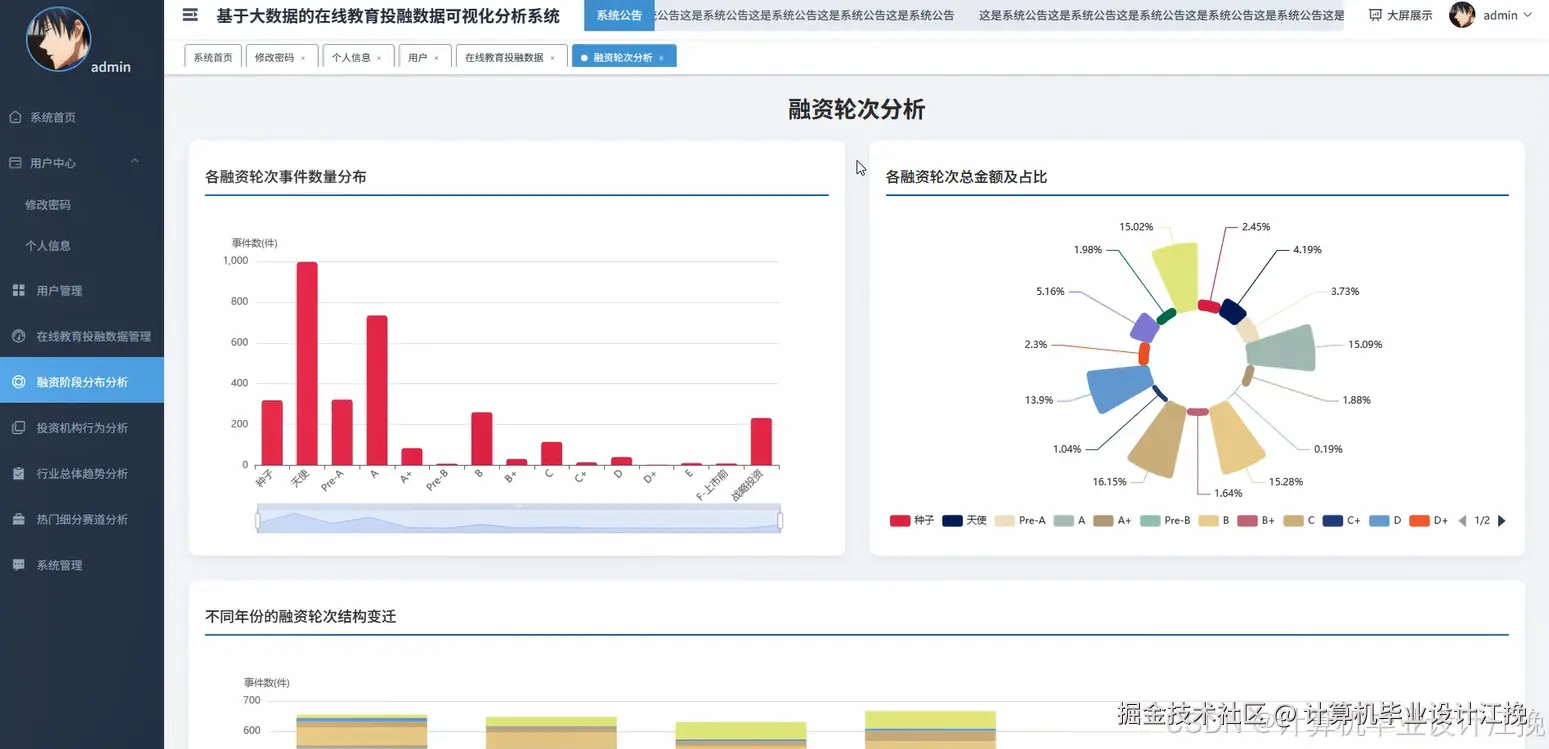Screen dimensions: 1549x749
Task: Open 用户管理 via its grid icon
Action: click(18, 291)
